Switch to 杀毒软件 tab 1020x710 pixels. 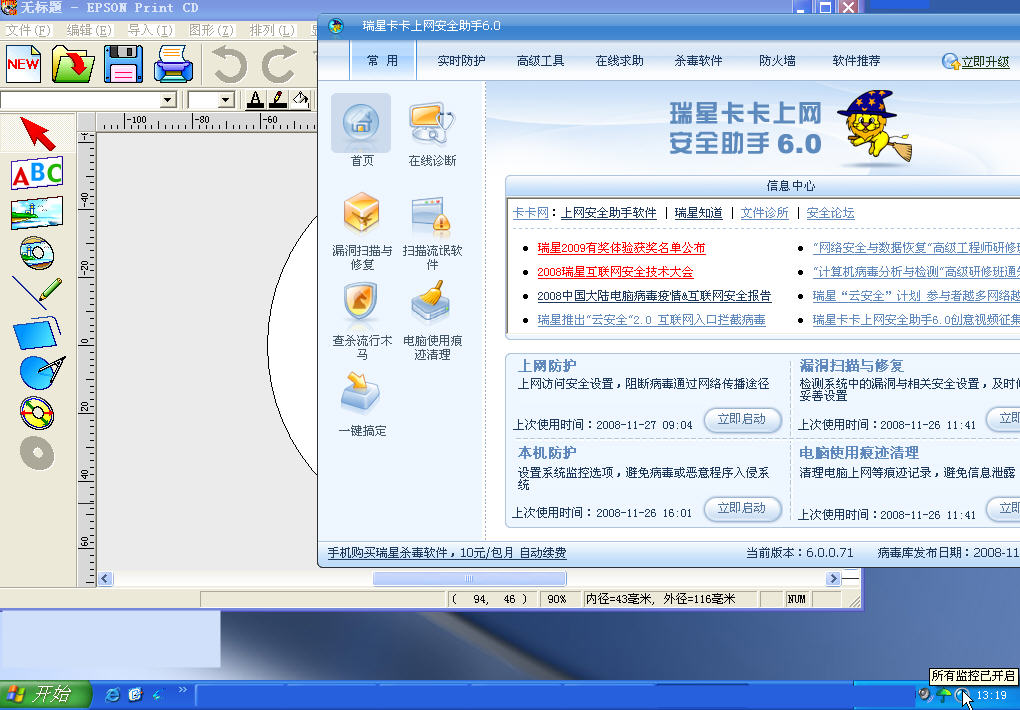point(698,61)
